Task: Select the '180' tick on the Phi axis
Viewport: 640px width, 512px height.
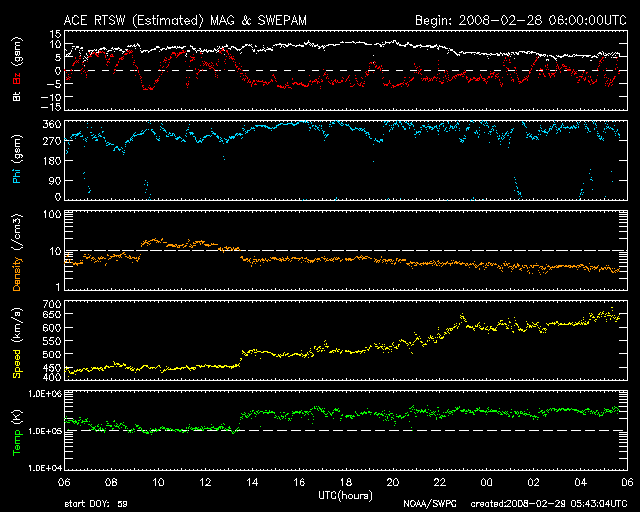Action: 51,161
